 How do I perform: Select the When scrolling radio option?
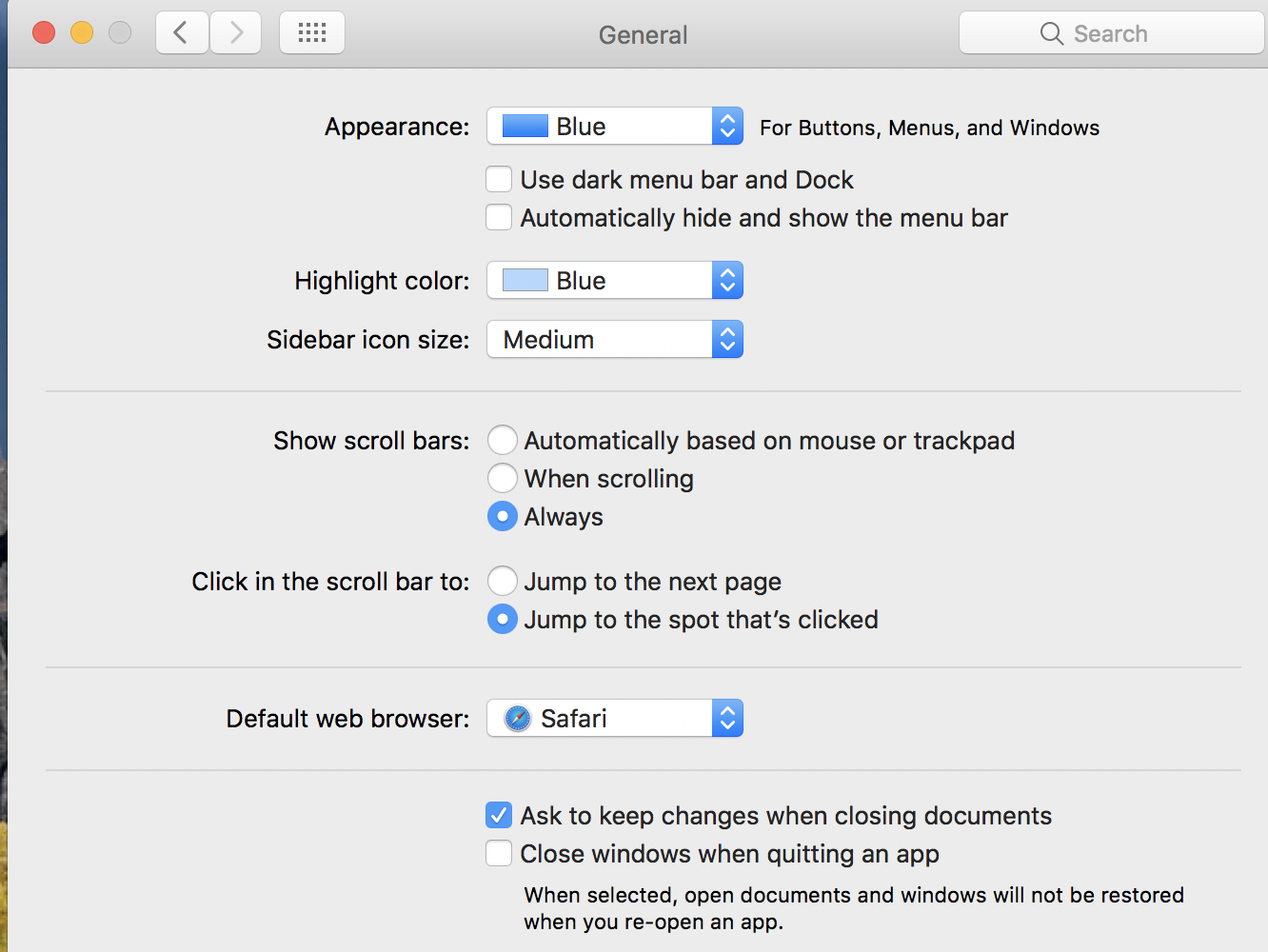(503, 479)
